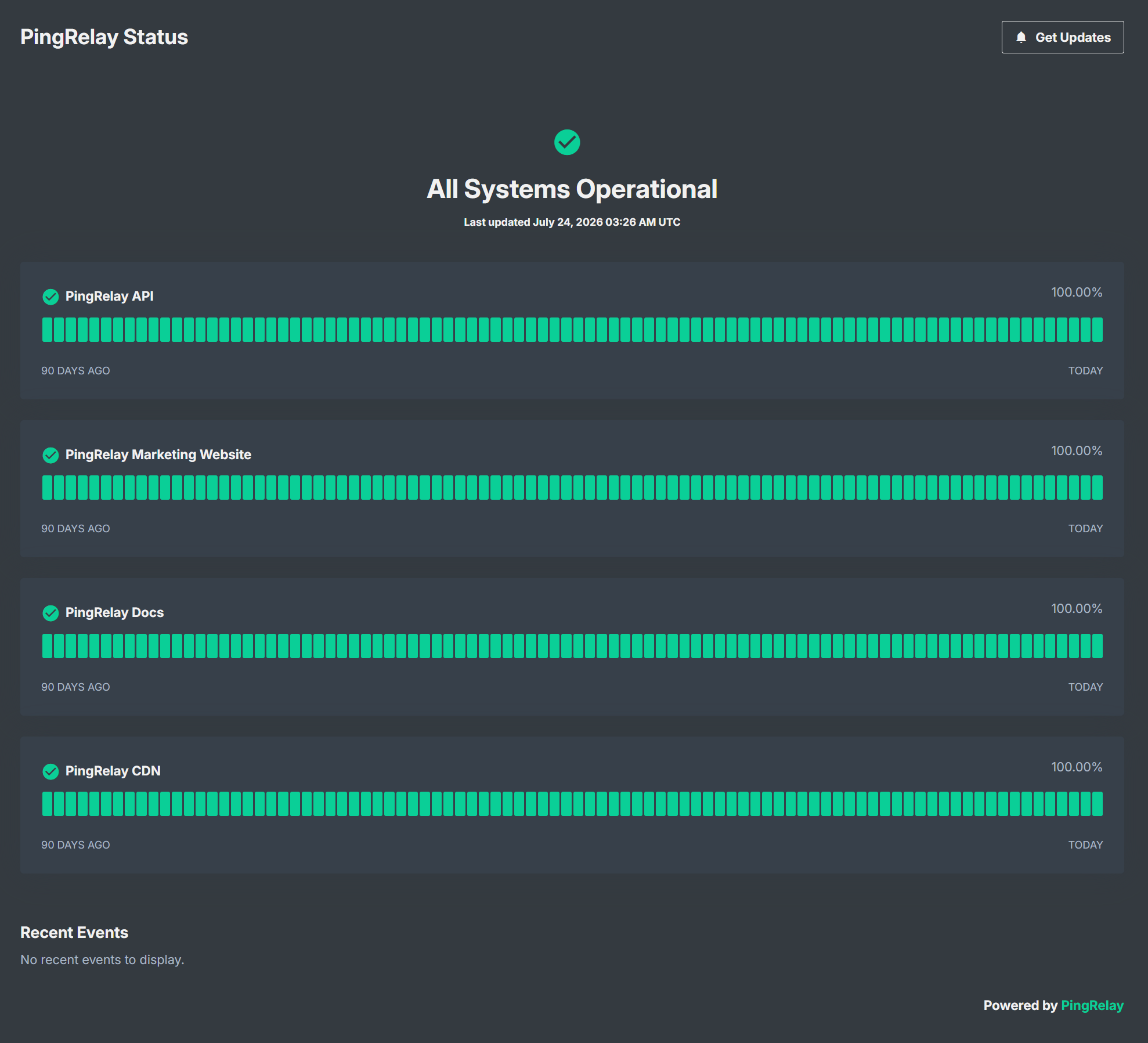Image resolution: width=1148 pixels, height=1043 pixels.
Task: Select the PingRelay Marketing Website name
Action: click(158, 454)
